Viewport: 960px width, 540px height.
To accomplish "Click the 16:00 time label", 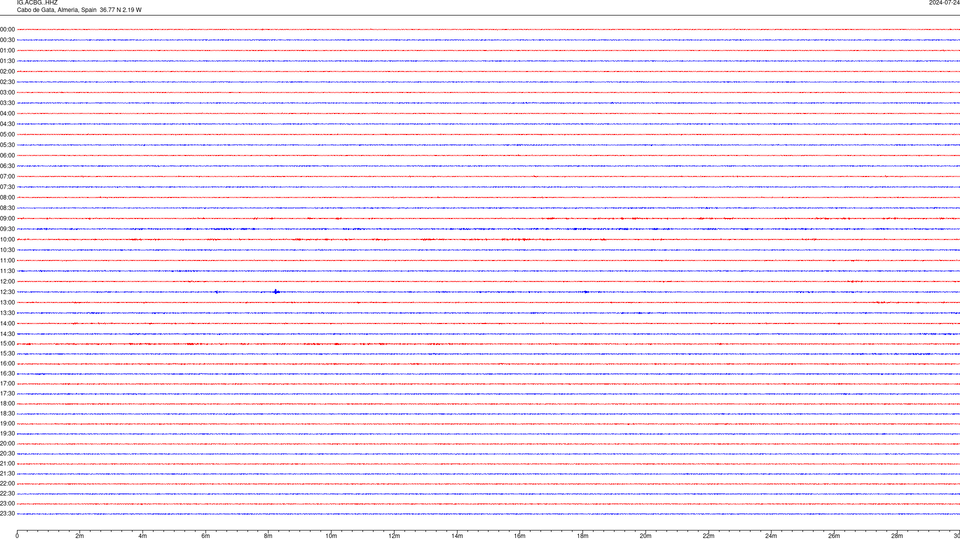I will (7, 364).
